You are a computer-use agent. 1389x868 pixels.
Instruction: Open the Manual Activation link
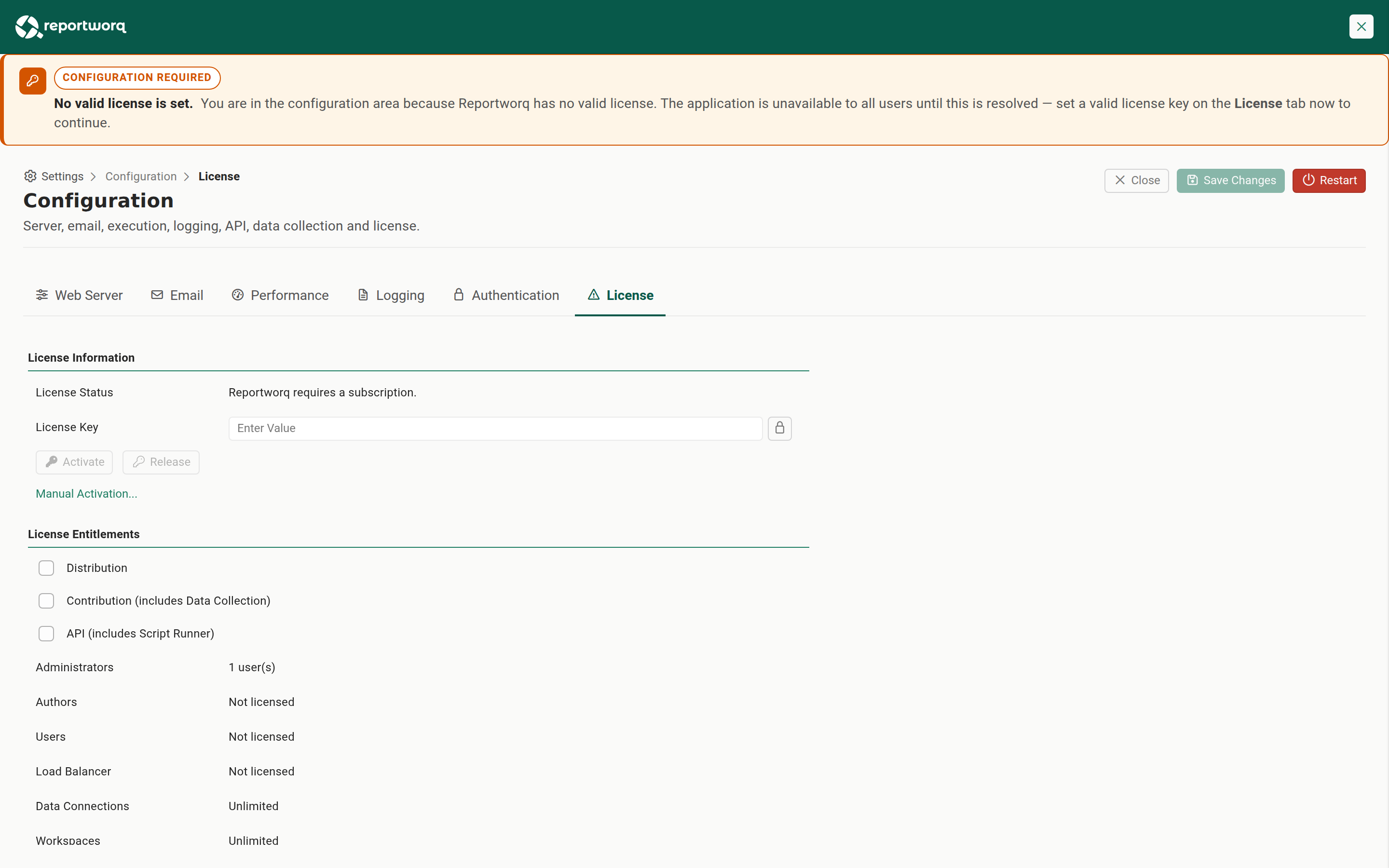(x=87, y=494)
